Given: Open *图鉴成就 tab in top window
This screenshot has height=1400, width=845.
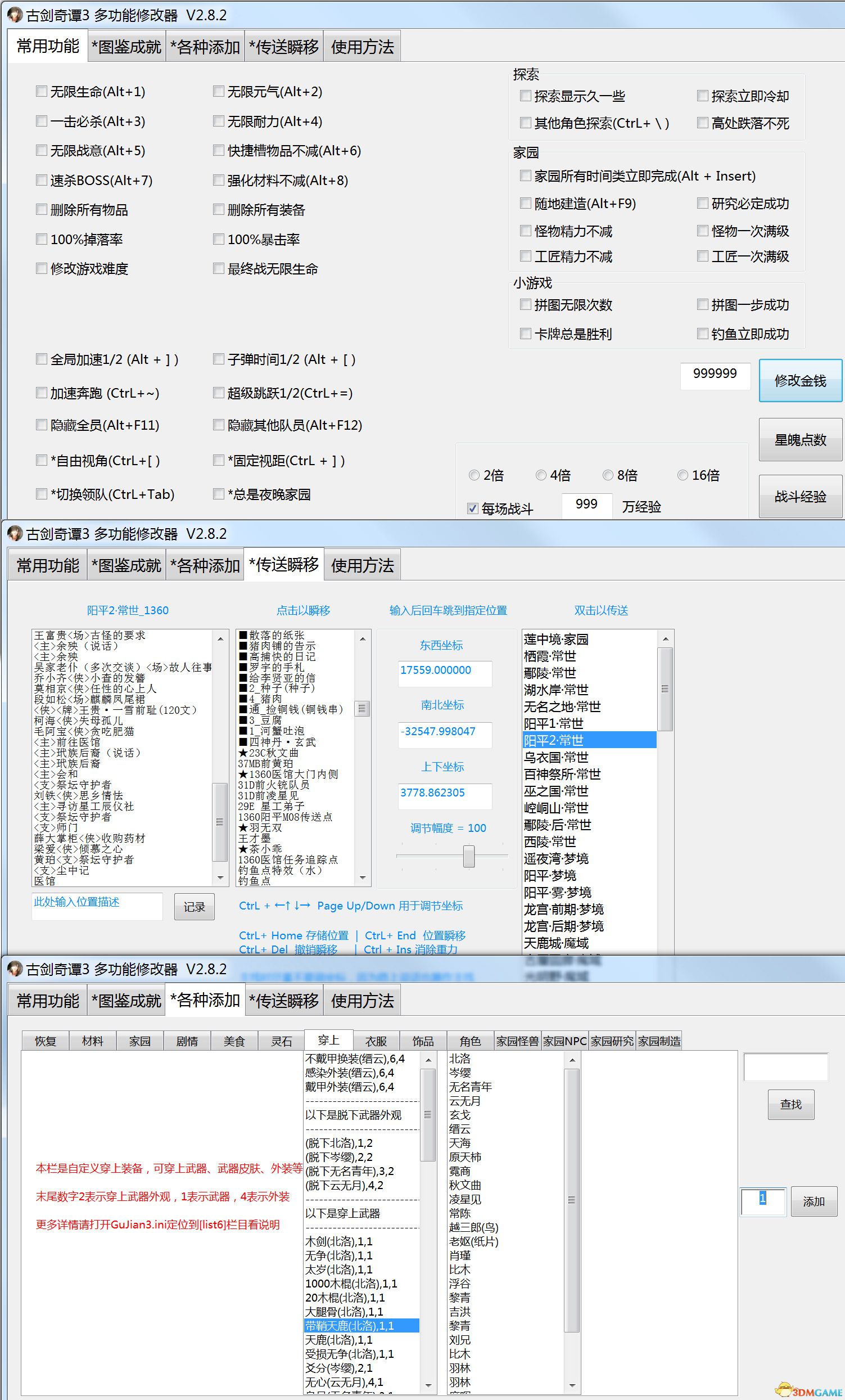Looking at the screenshot, I should click(126, 47).
